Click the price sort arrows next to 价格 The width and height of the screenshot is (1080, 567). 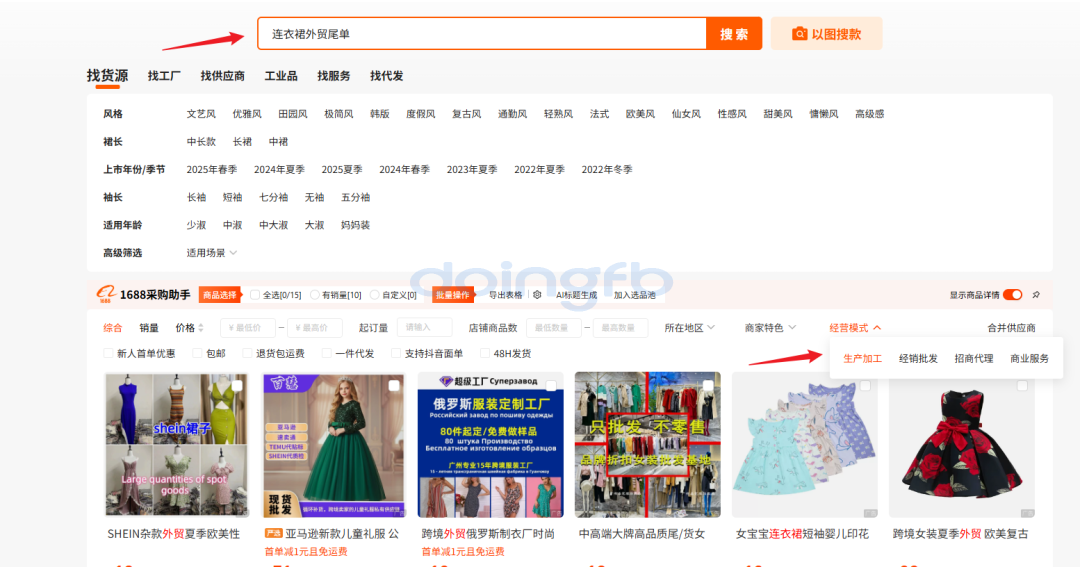pyautogui.click(x=201, y=328)
